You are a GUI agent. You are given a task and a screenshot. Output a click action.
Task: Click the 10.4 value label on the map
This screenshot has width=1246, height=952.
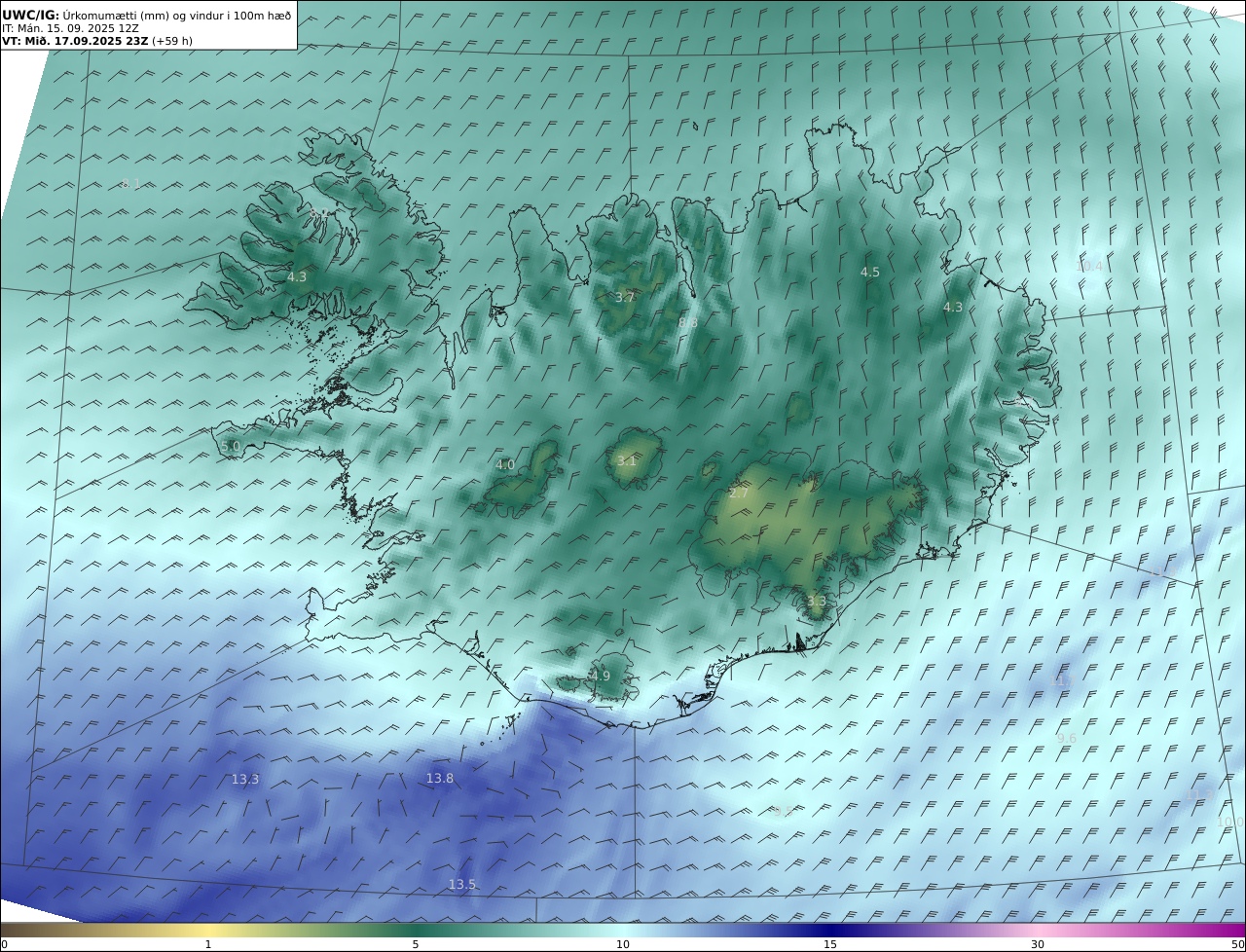click(1089, 267)
